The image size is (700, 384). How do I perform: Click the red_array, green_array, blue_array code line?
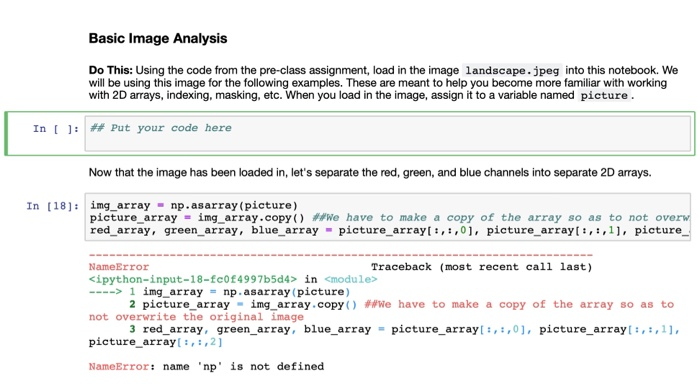(x=389, y=230)
